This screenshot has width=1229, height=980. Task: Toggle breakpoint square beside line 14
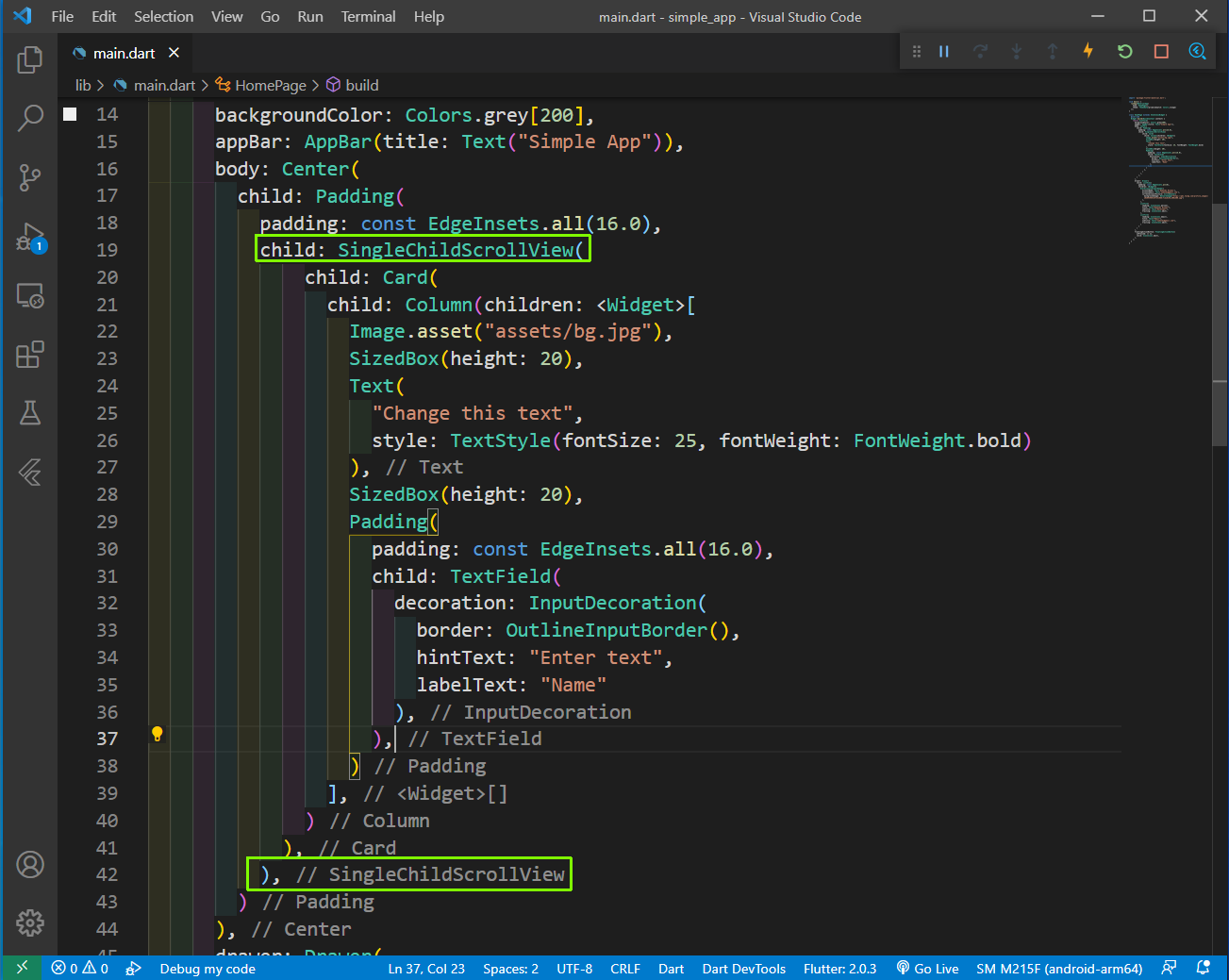(x=70, y=114)
